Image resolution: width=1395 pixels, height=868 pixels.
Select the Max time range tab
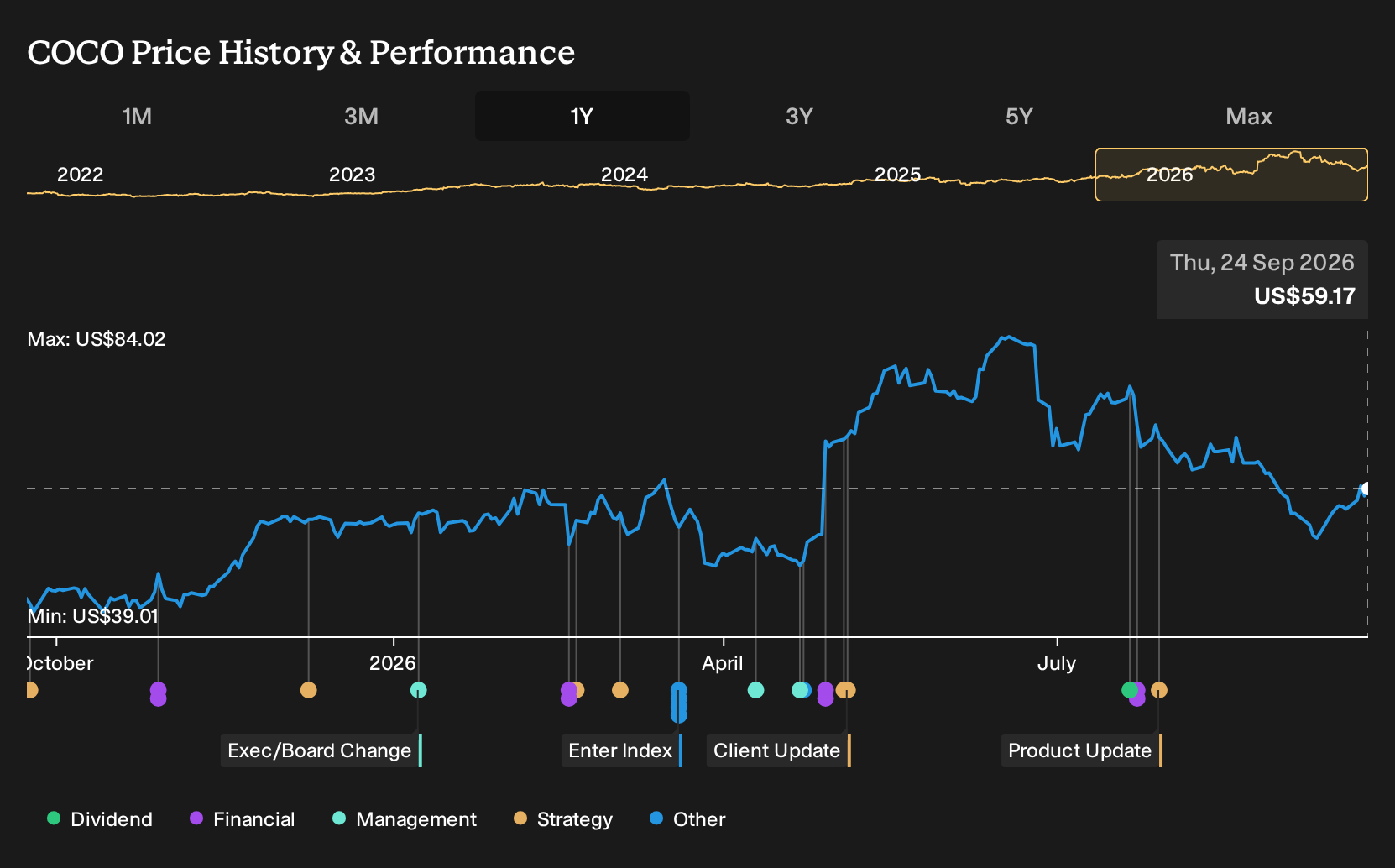pyautogui.click(x=1249, y=117)
